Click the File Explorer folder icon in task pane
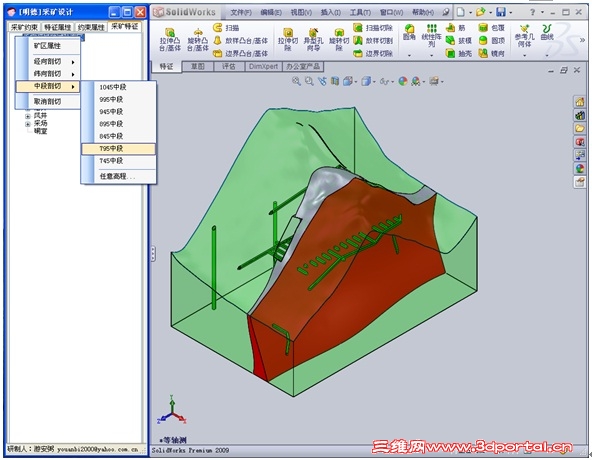The width and height of the screenshot is (592, 460). pyautogui.click(x=580, y=128)
